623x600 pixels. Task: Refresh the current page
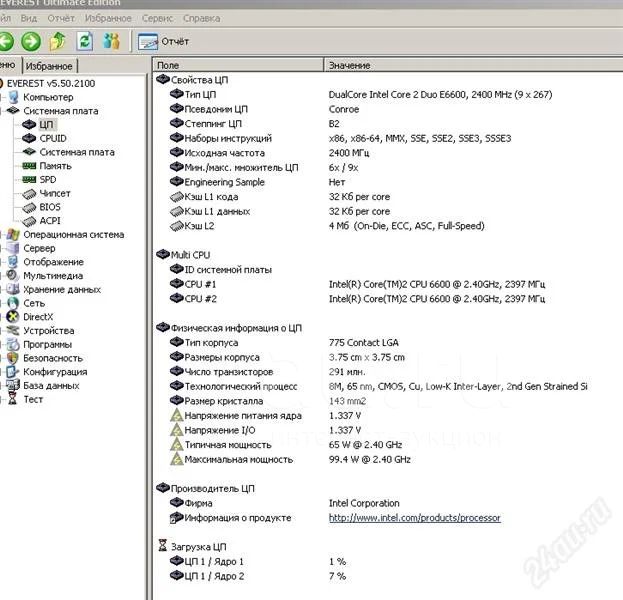(x=85, y=41)
